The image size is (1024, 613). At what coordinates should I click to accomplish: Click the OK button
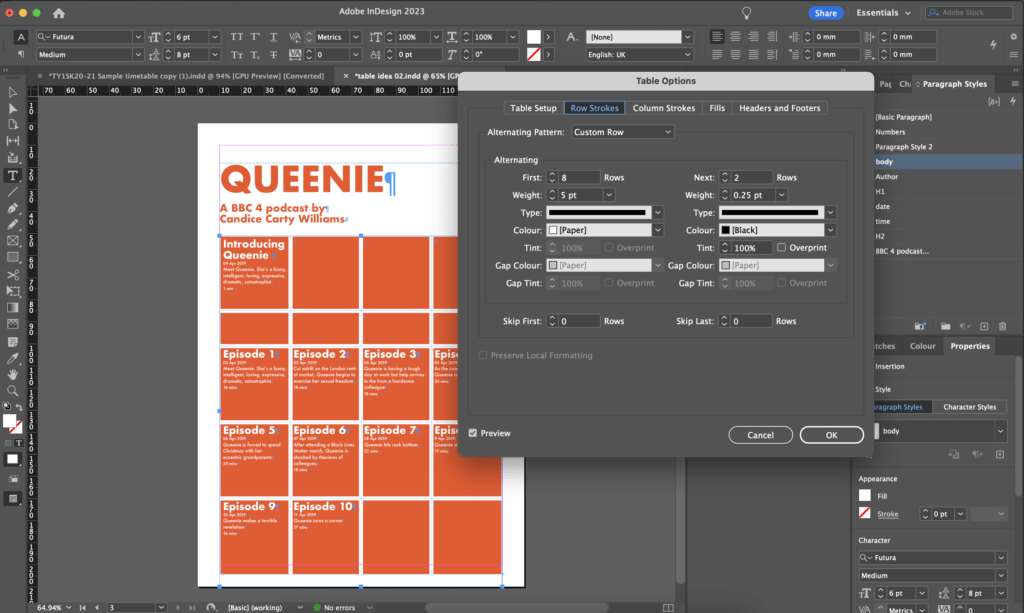coord(831,435)
